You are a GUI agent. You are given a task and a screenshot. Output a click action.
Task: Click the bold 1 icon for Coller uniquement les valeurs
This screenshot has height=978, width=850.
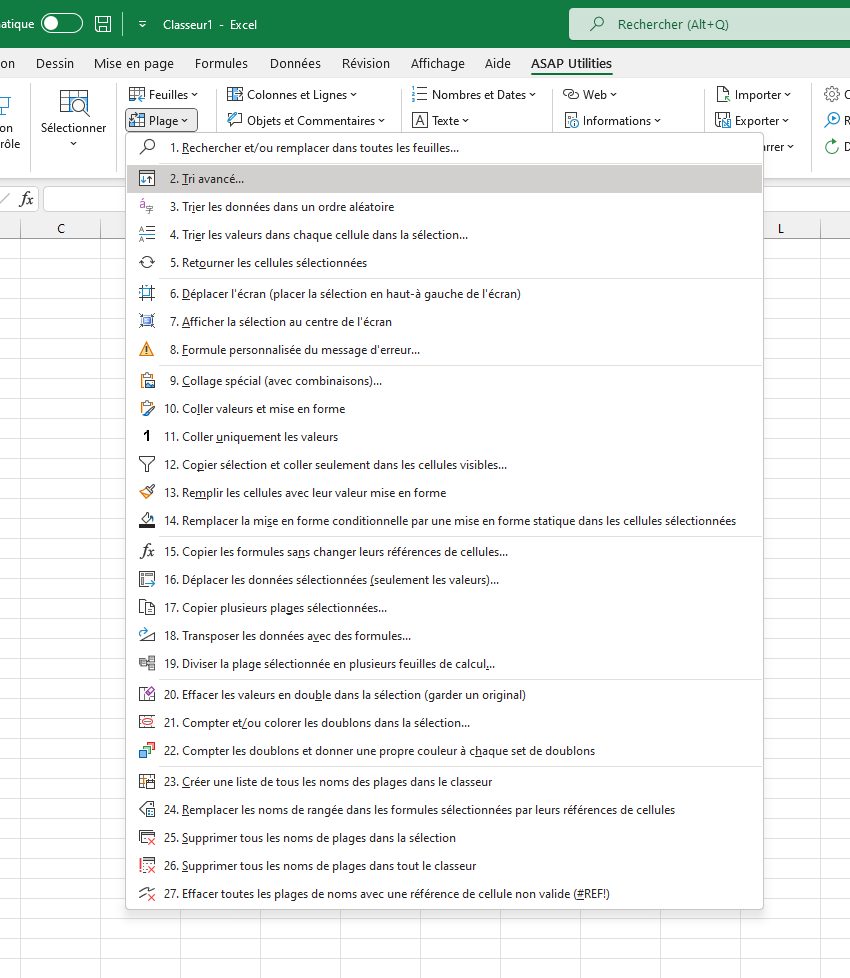[147, 437]
